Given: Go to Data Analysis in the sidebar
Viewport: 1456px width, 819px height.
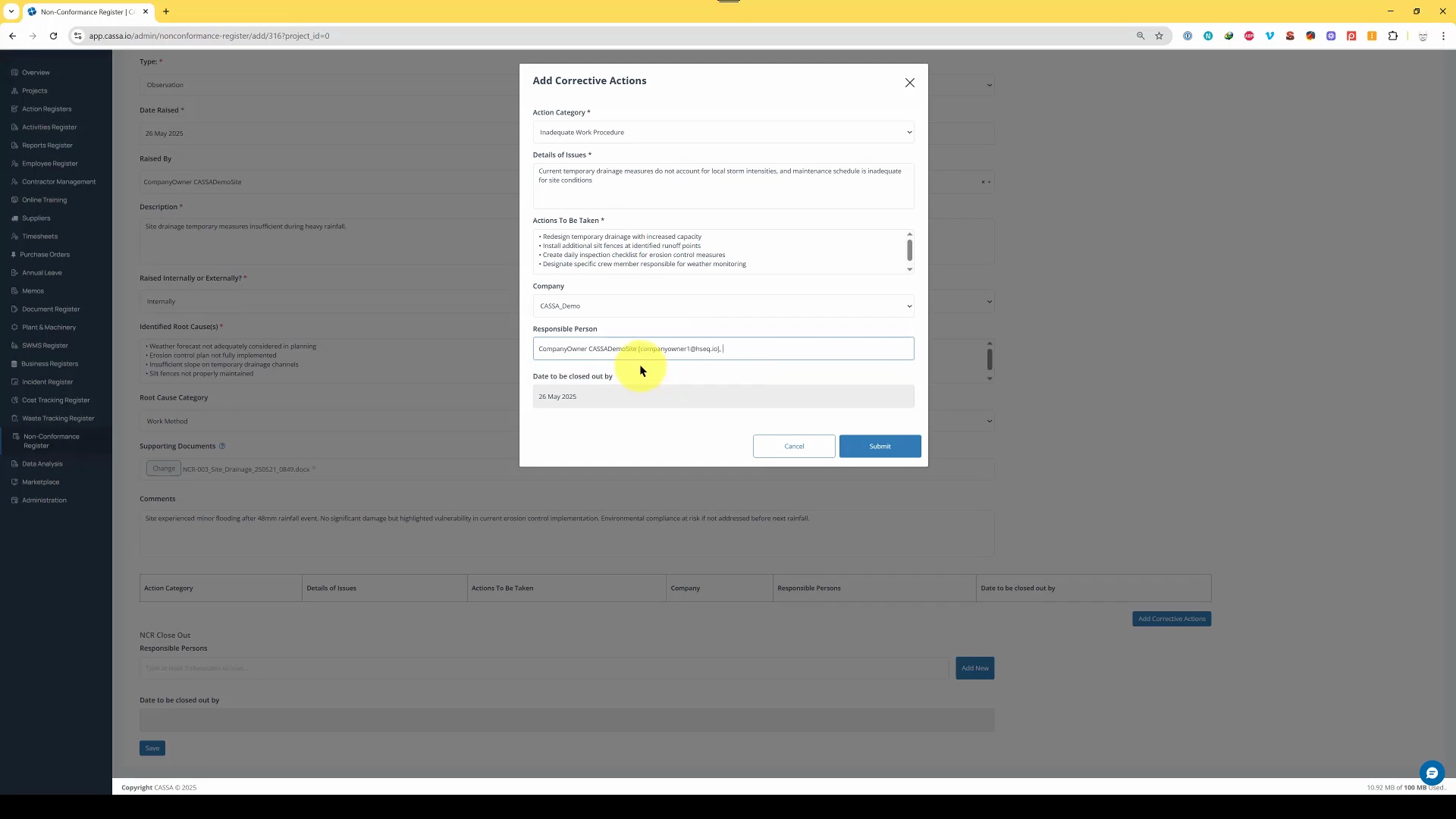Looking at the screenshot, I should point(42,464).
